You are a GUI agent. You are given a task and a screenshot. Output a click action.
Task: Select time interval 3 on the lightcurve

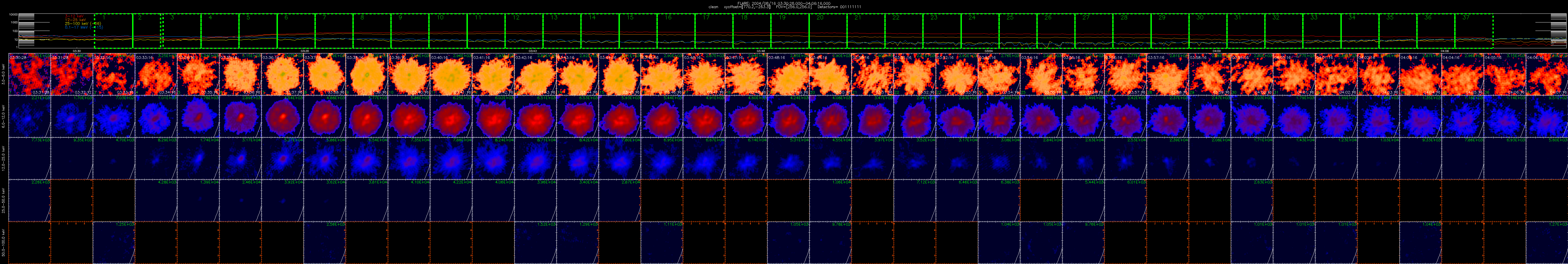[182, 31]
